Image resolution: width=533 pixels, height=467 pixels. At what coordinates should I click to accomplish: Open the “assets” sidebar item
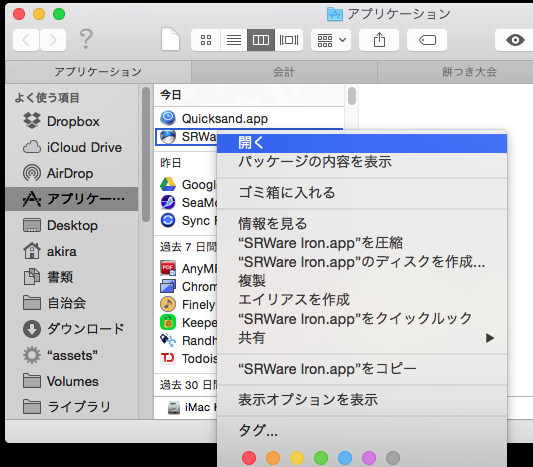pyautogui.click(x=72, y=356)
